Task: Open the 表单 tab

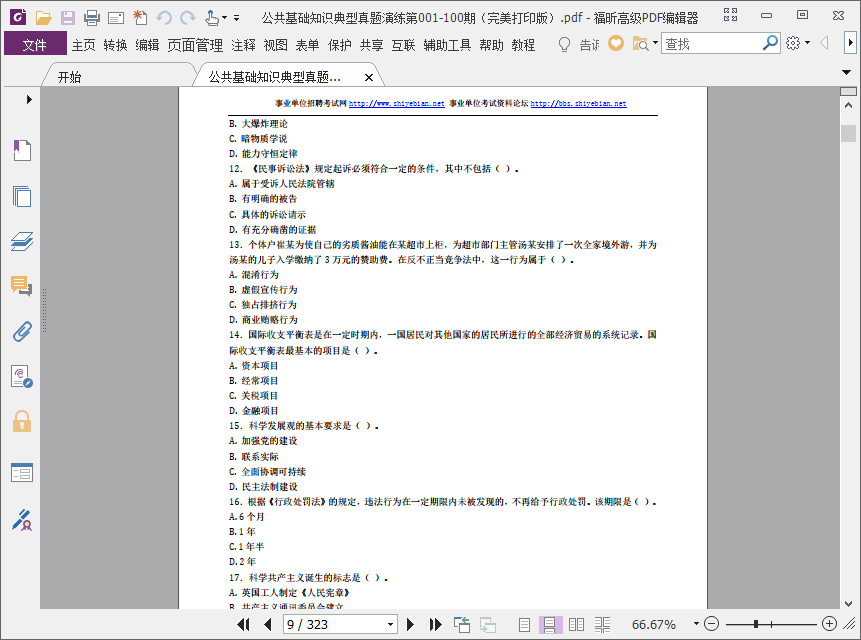Action: pyautogui.click(x=307, y=45)
